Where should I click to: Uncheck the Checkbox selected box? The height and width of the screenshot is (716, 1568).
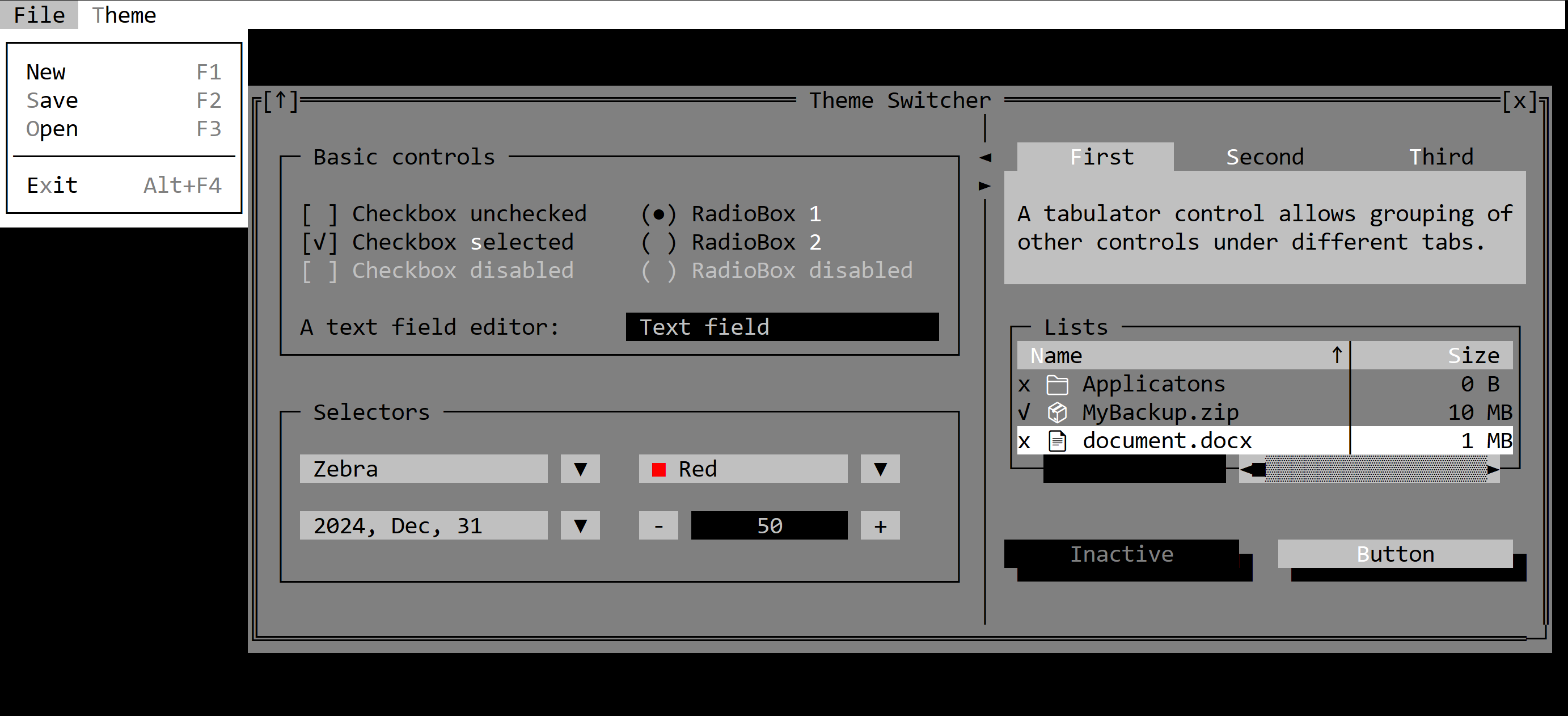coord(320,242)
